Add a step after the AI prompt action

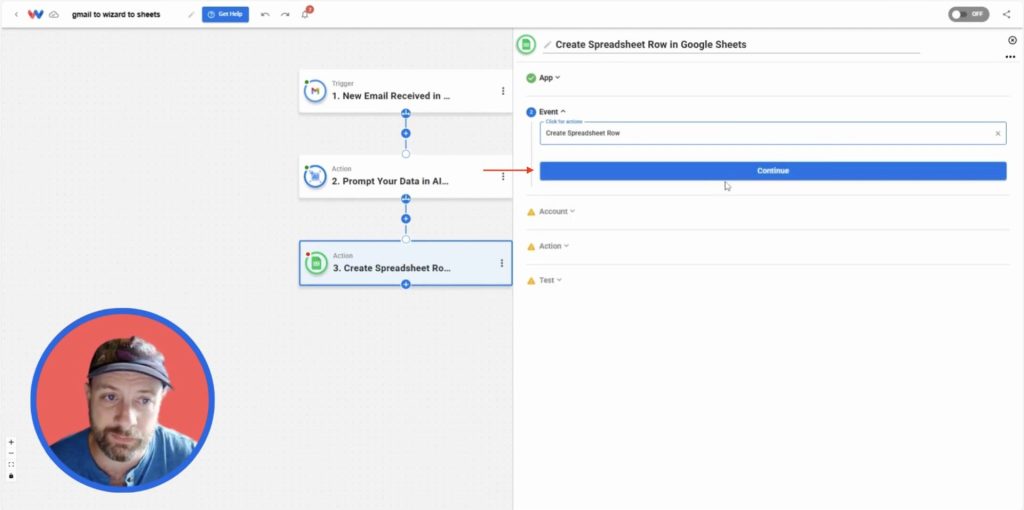pyautogui.click(x=406, y=219)
